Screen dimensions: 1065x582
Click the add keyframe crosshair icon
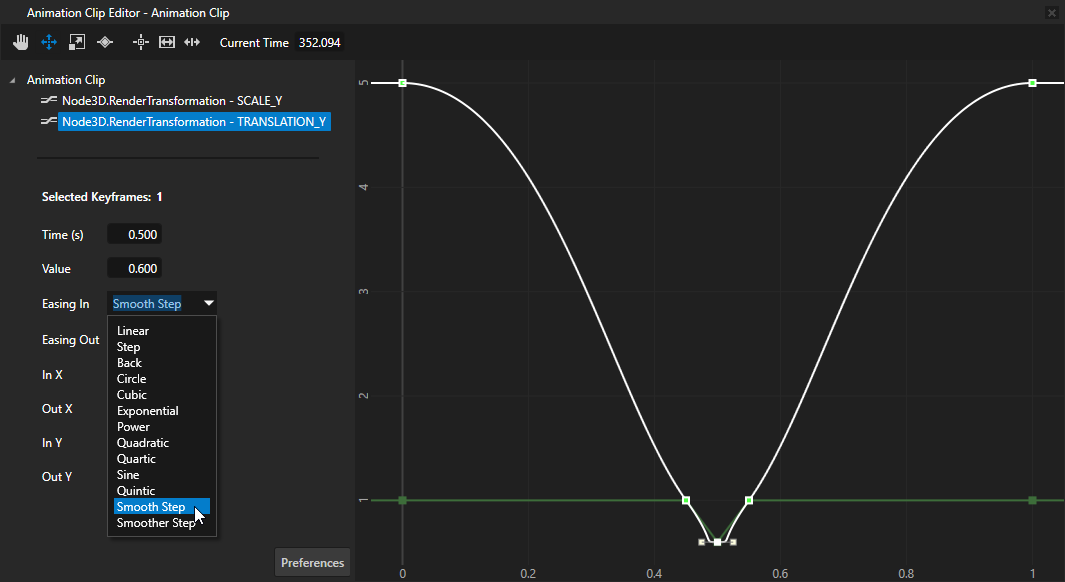pyautogui.click(x=140, y=42)
